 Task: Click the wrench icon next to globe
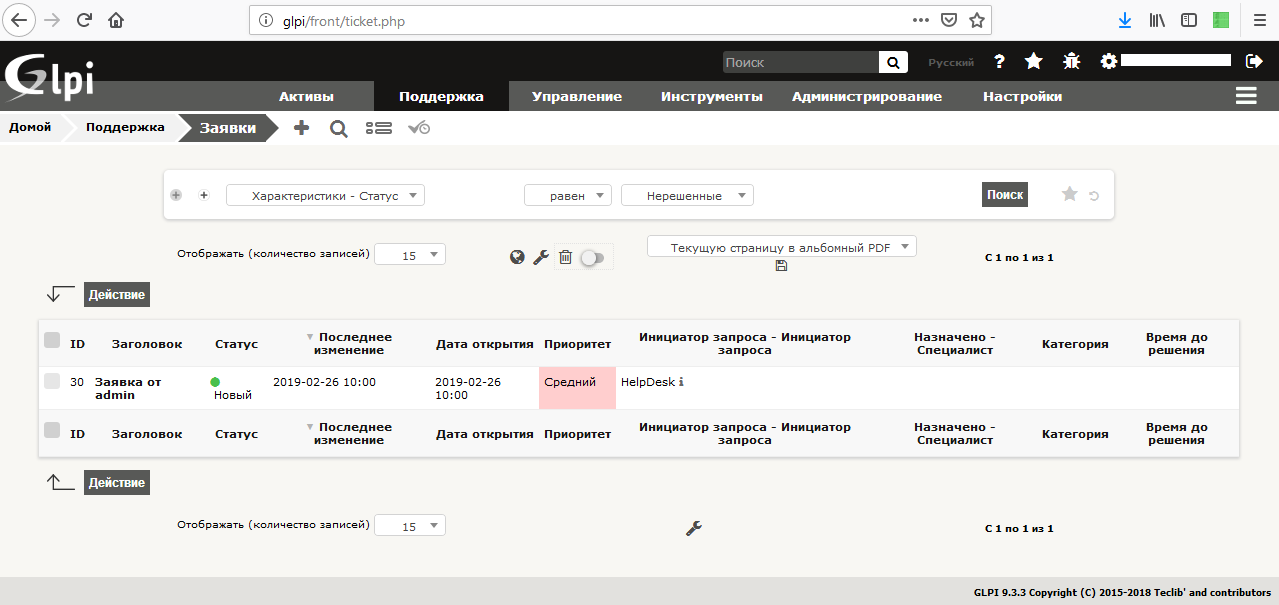tap(541, 257)
